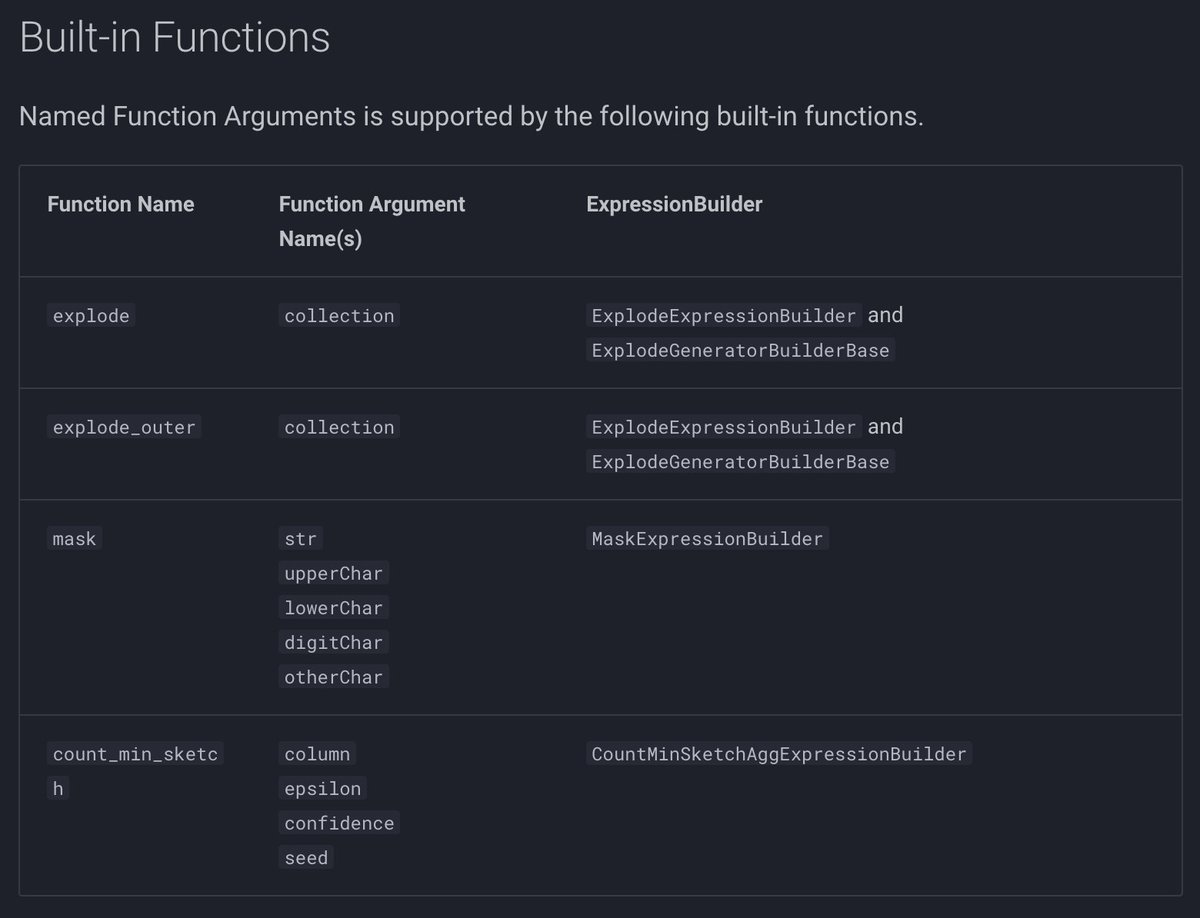Click the Built-in Functions heading

tap(175, 38)
